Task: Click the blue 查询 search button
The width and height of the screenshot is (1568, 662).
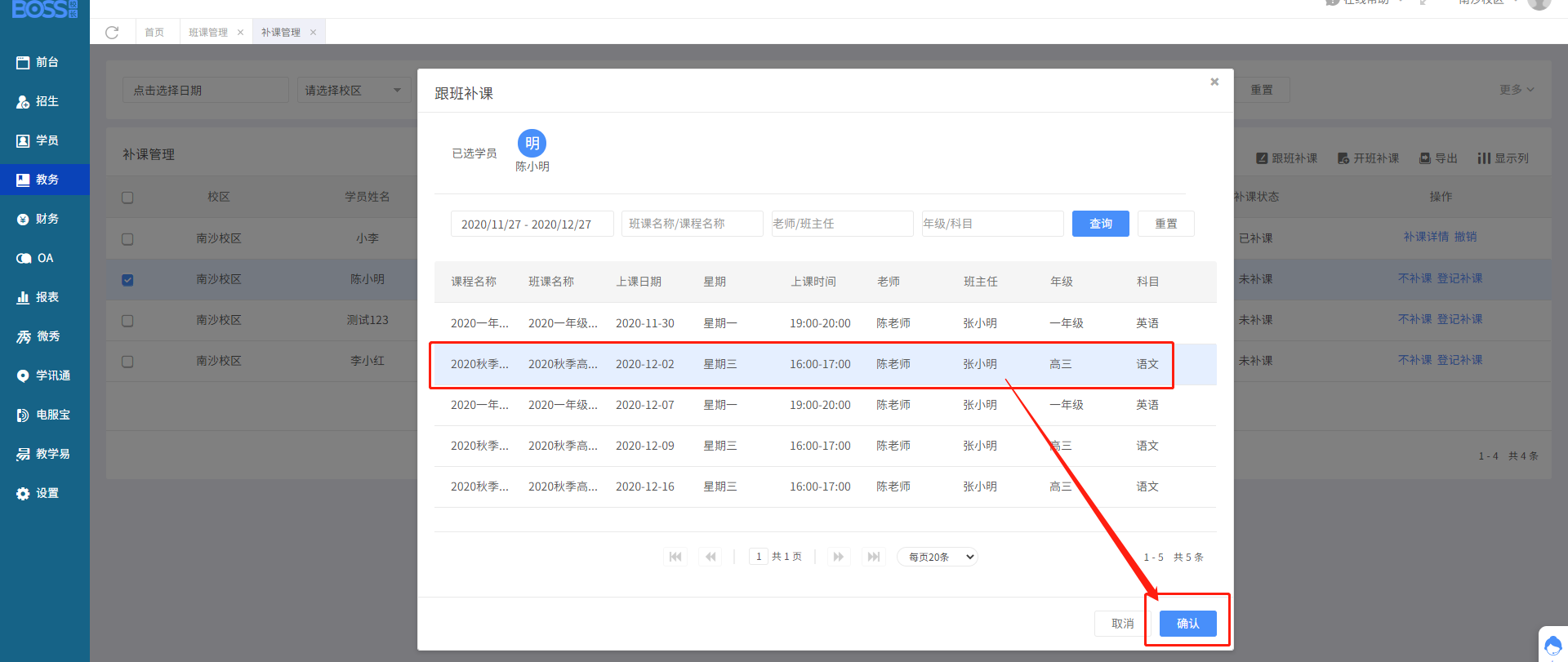Action: [x=1100, y=224]
